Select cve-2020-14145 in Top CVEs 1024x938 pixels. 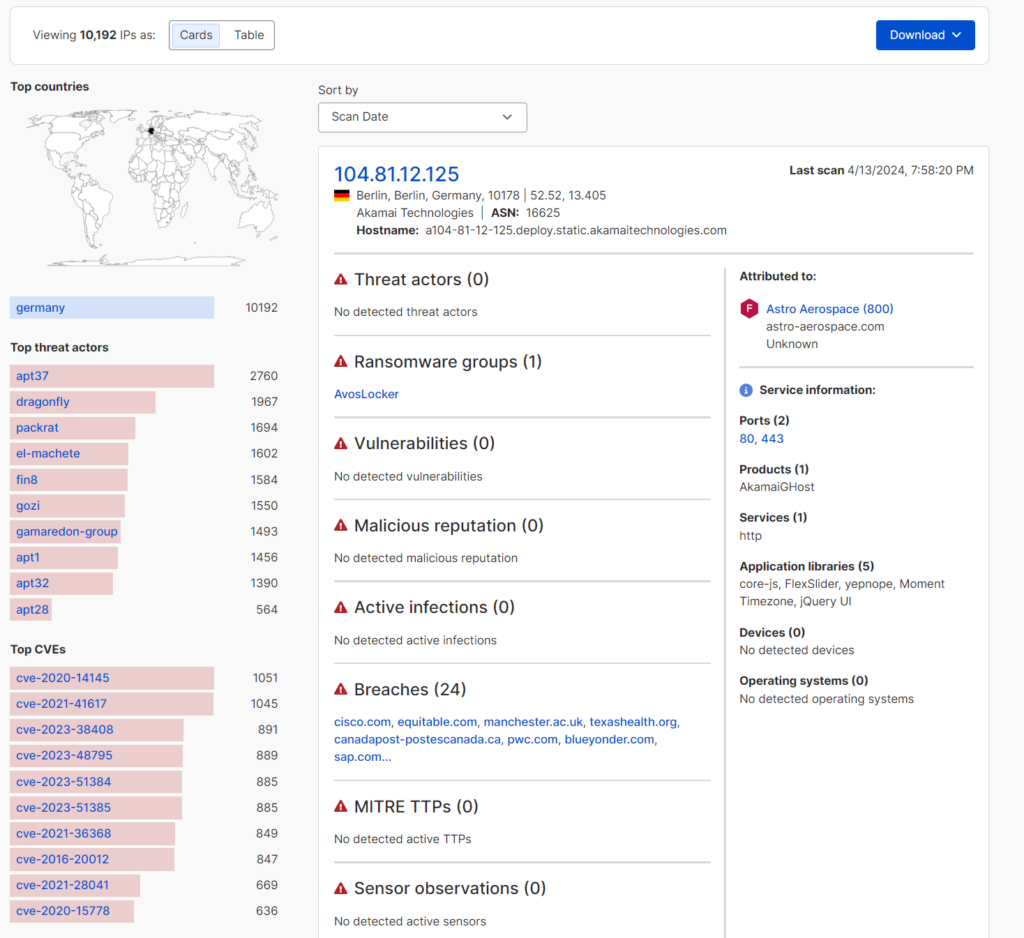112,678
